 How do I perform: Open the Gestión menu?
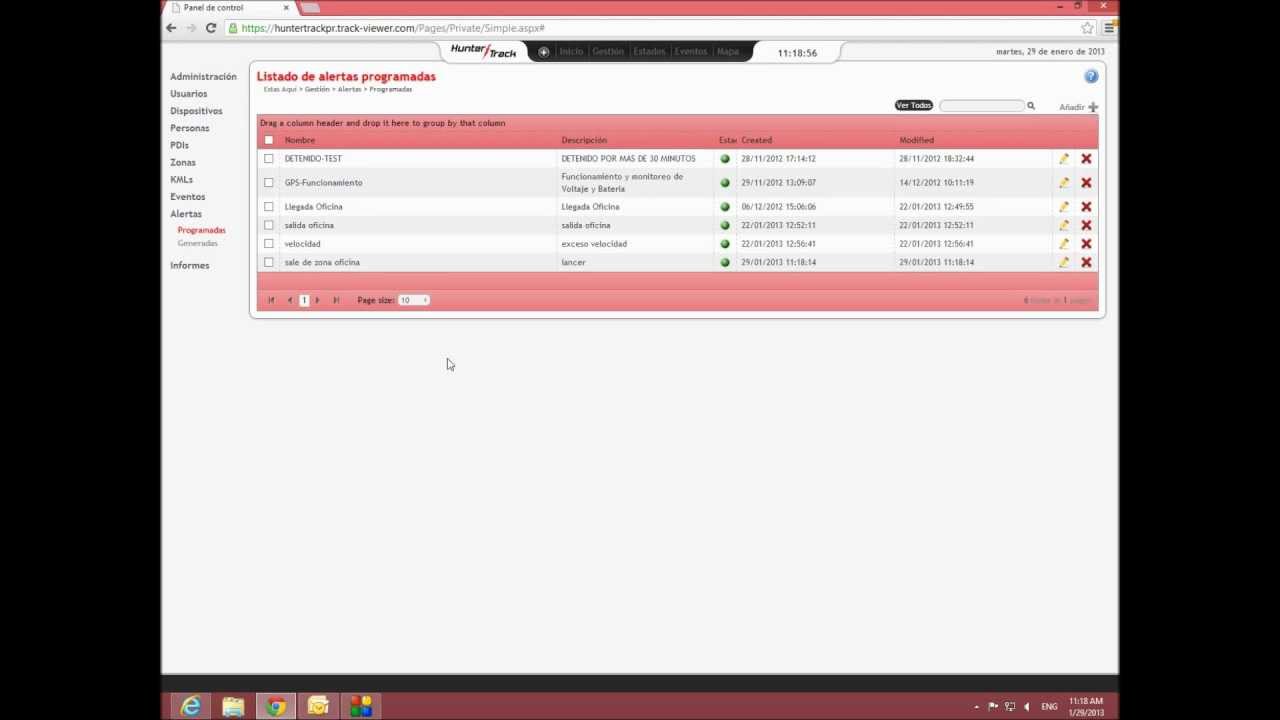(608, 52)
